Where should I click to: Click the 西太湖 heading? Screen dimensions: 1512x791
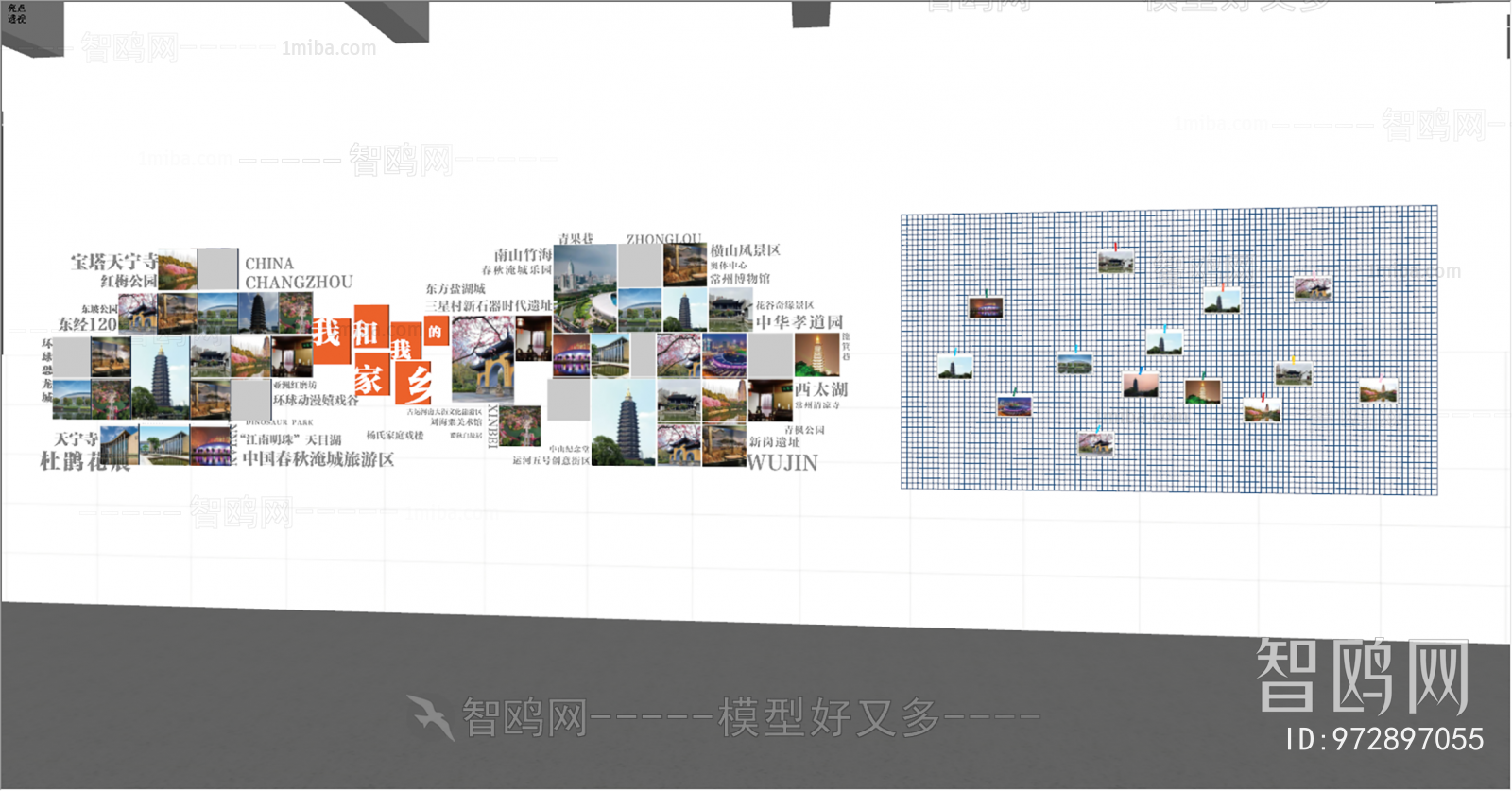coord(821,389)
